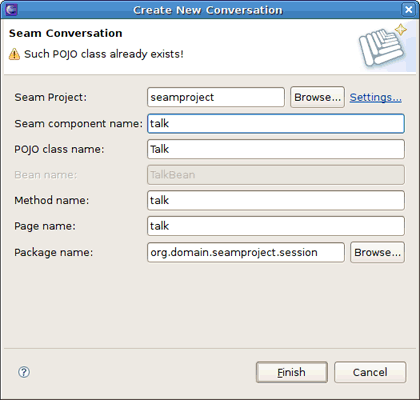Browse for a Seam project
The image size is (420, 400).
317,97
